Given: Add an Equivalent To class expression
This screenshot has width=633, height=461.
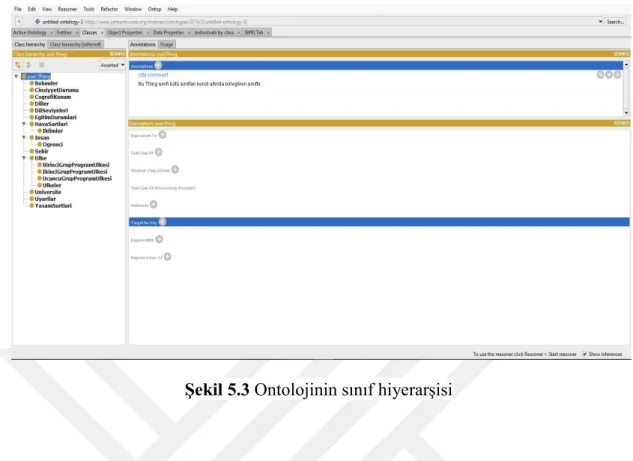Looking at the screenshot, I should pos(162,135).
